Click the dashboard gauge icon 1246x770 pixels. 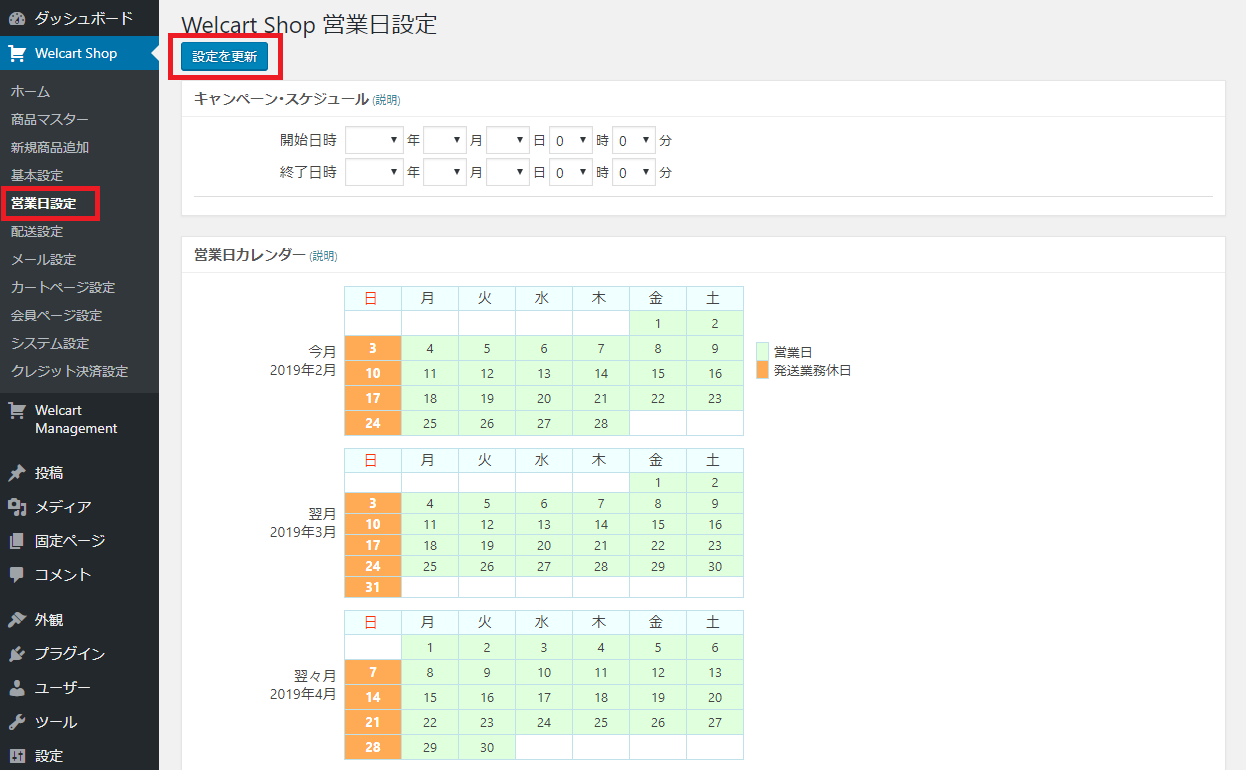[x=17, y=18]
